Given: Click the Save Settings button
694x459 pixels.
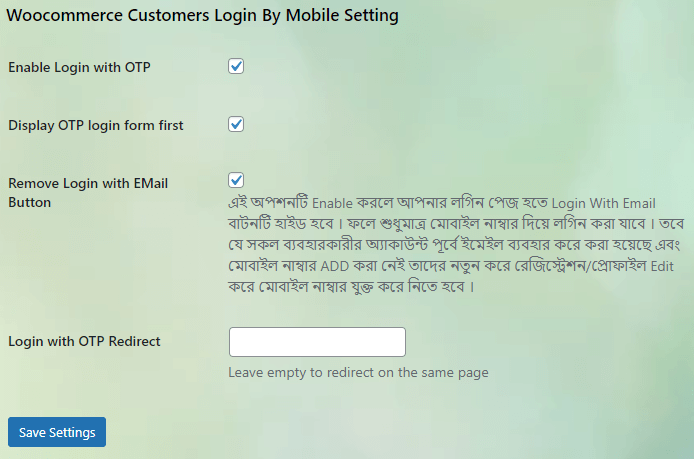Looking at the screenshot, I should pos(57,432).
